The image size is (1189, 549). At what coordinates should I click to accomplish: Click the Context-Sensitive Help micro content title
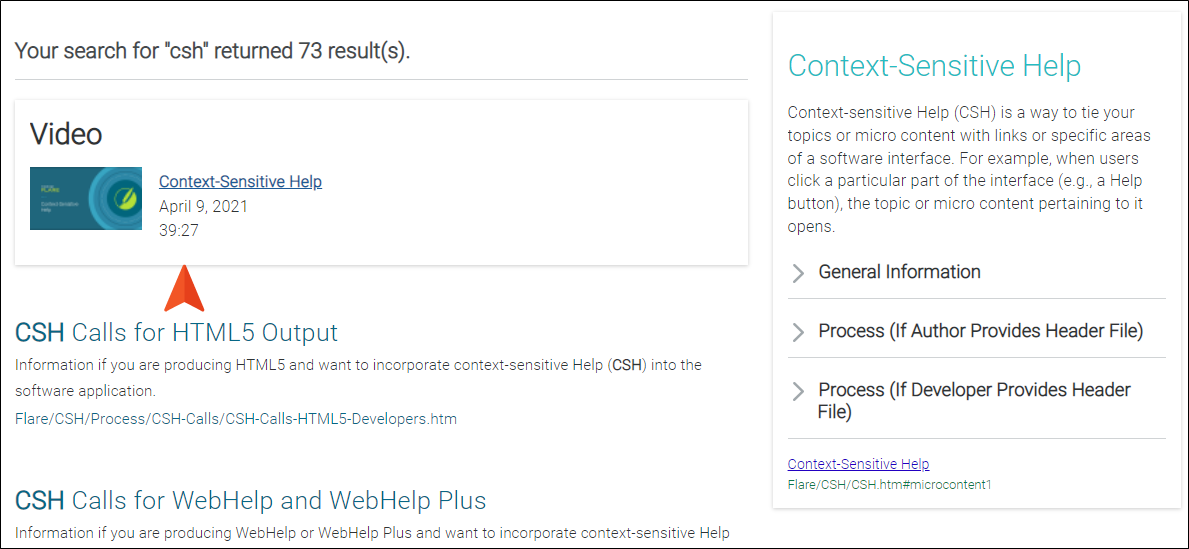click(934, 66)
